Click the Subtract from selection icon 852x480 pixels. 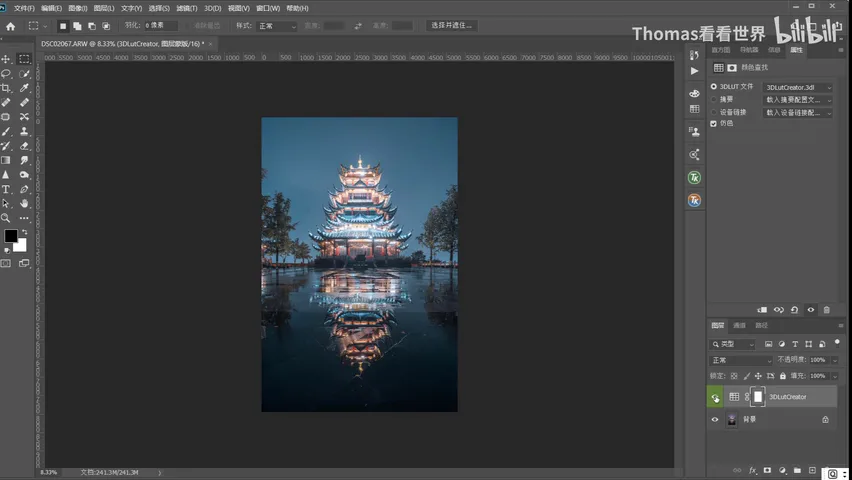tap(92, 26)
